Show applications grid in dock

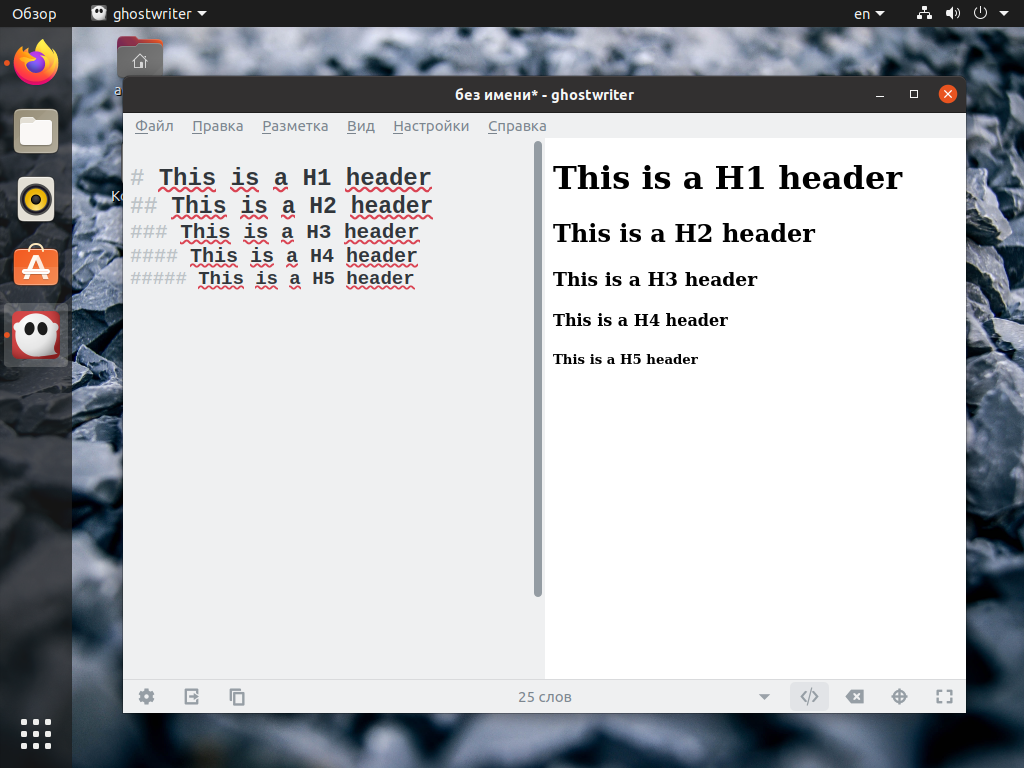click(x=36, y=734)
